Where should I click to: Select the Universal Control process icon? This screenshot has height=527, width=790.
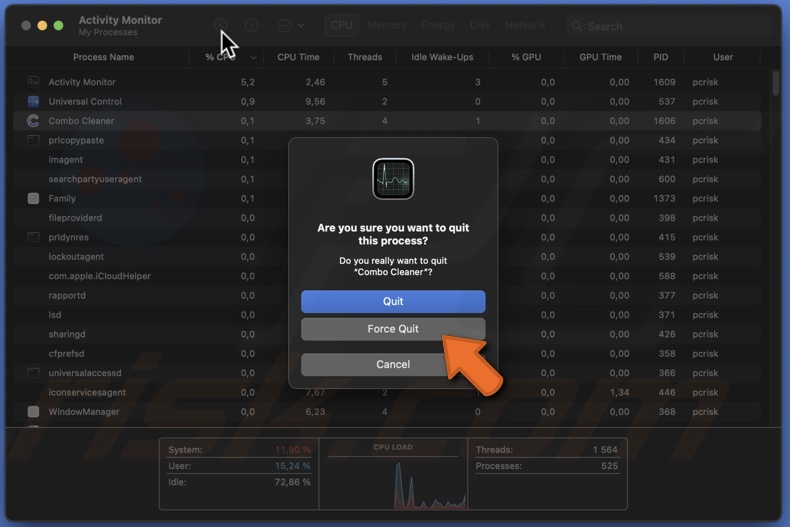[33, 101]
